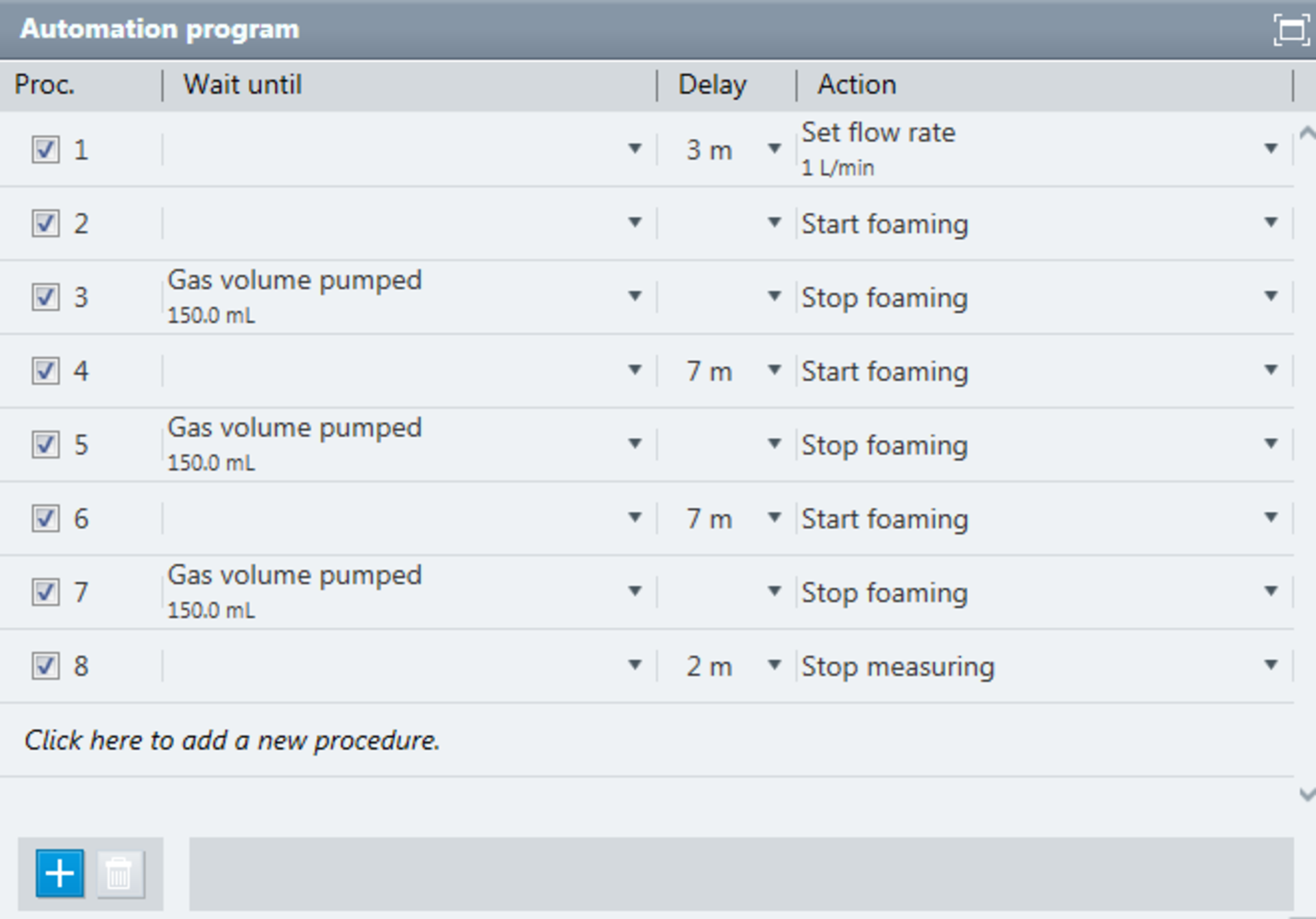
Task: Maximize the Automation program panel icon
Action: point(1291,29)
